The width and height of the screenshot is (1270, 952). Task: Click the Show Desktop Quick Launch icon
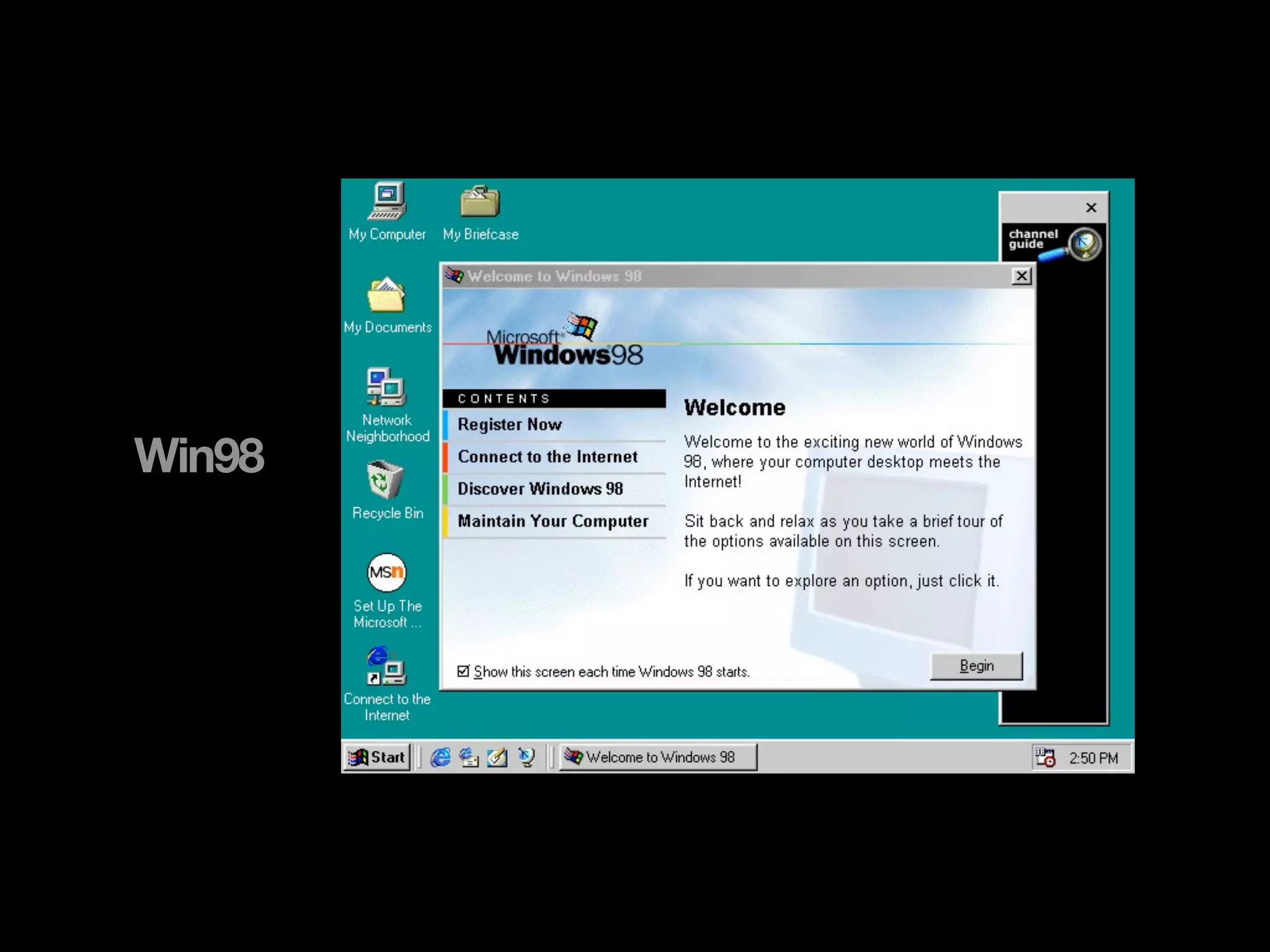(x=497, y=757)
